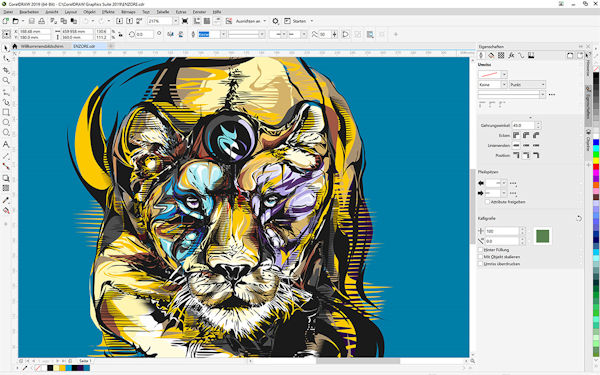Select the Artistic Media tool
600x375 pixels.
pos(6,103)
